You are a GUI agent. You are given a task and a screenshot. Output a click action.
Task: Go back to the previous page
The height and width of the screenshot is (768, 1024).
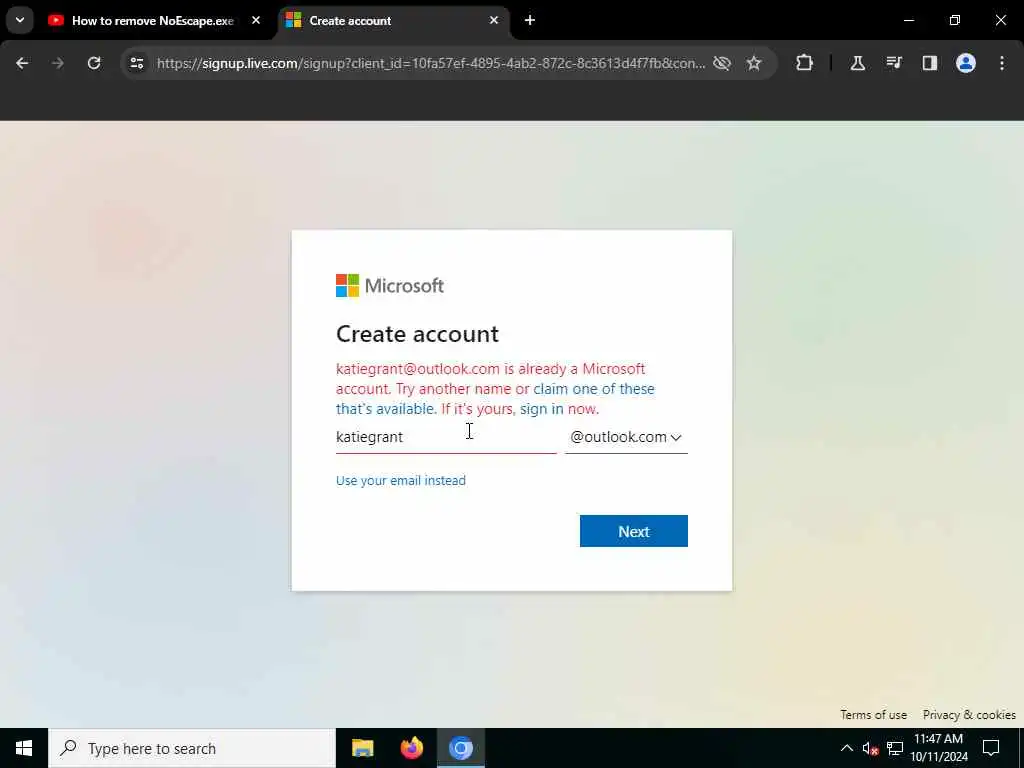[x=22, y=63]
